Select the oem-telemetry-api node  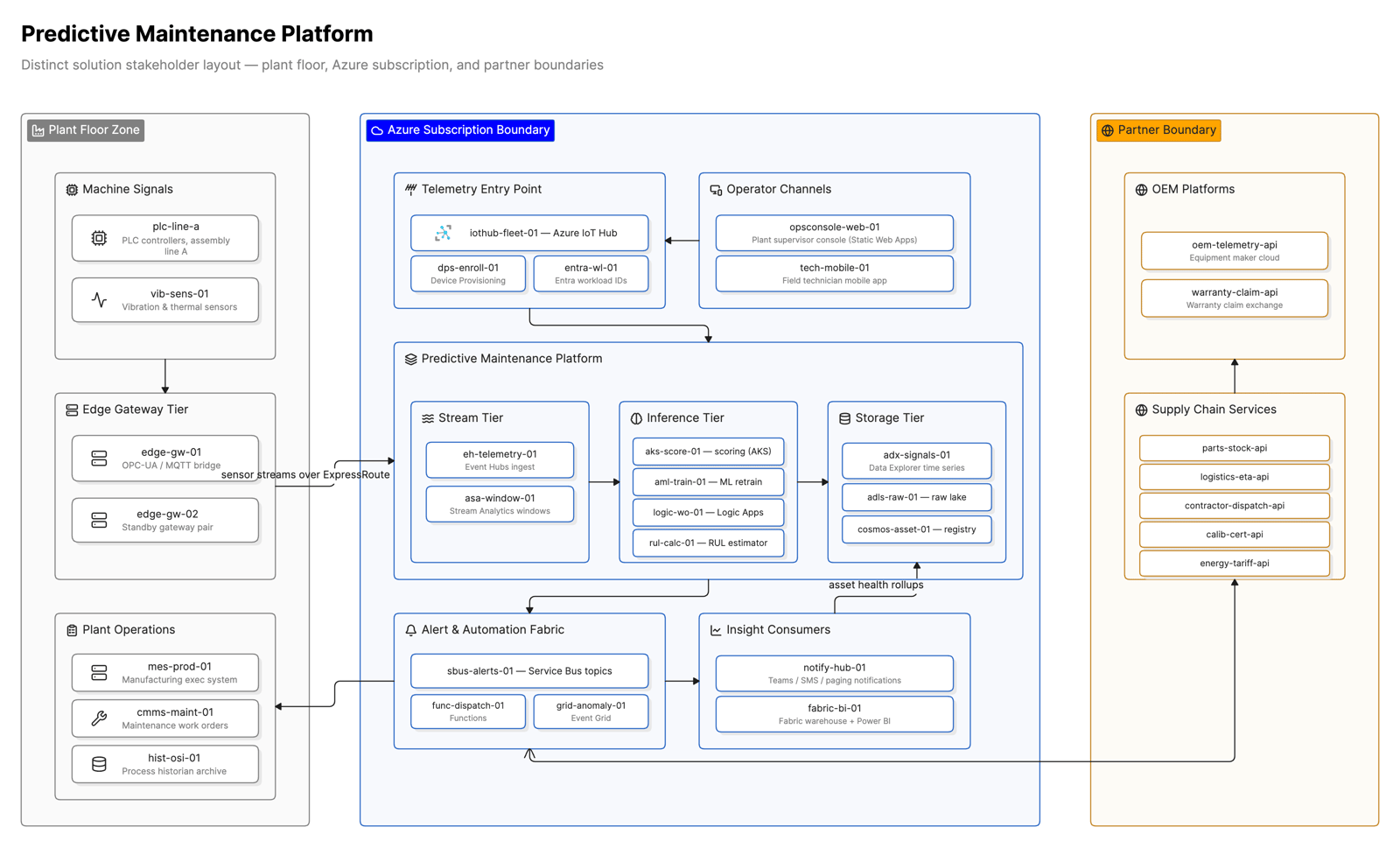pos(1234,251)
